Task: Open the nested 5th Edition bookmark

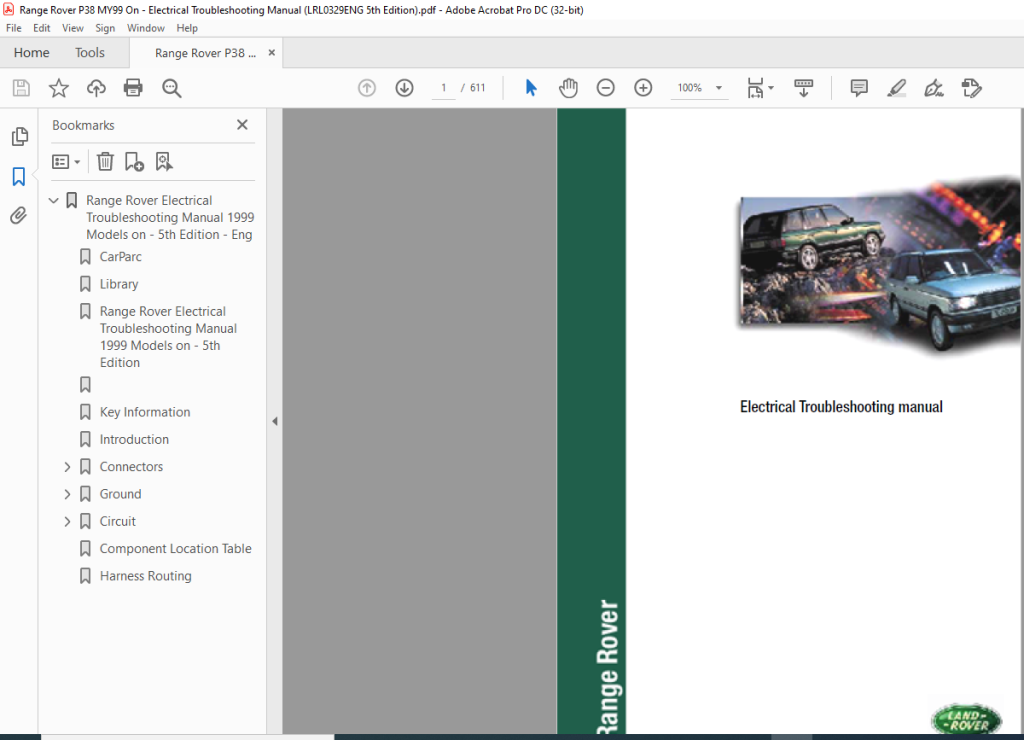Action: [x=168, y=337]
